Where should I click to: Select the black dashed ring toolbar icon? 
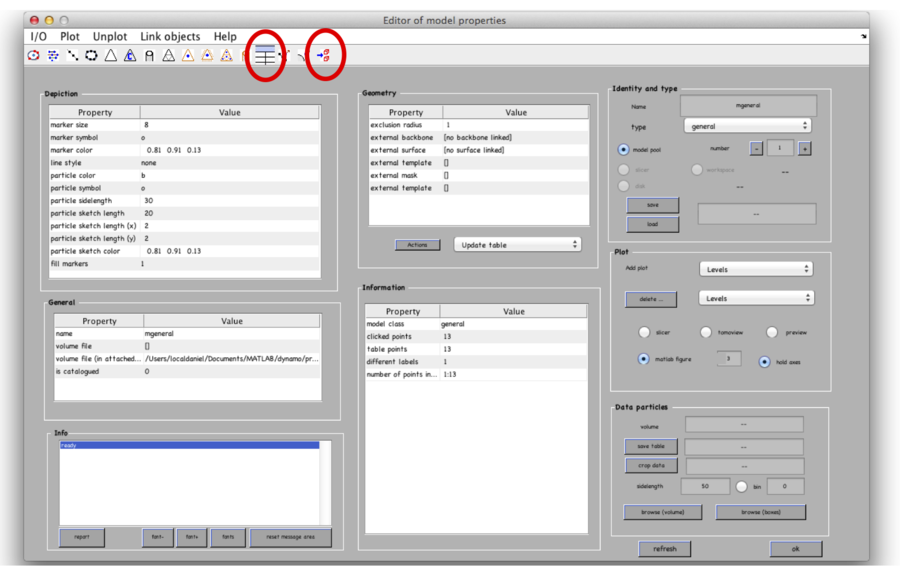pyautogui.click(x=91, y=56)
